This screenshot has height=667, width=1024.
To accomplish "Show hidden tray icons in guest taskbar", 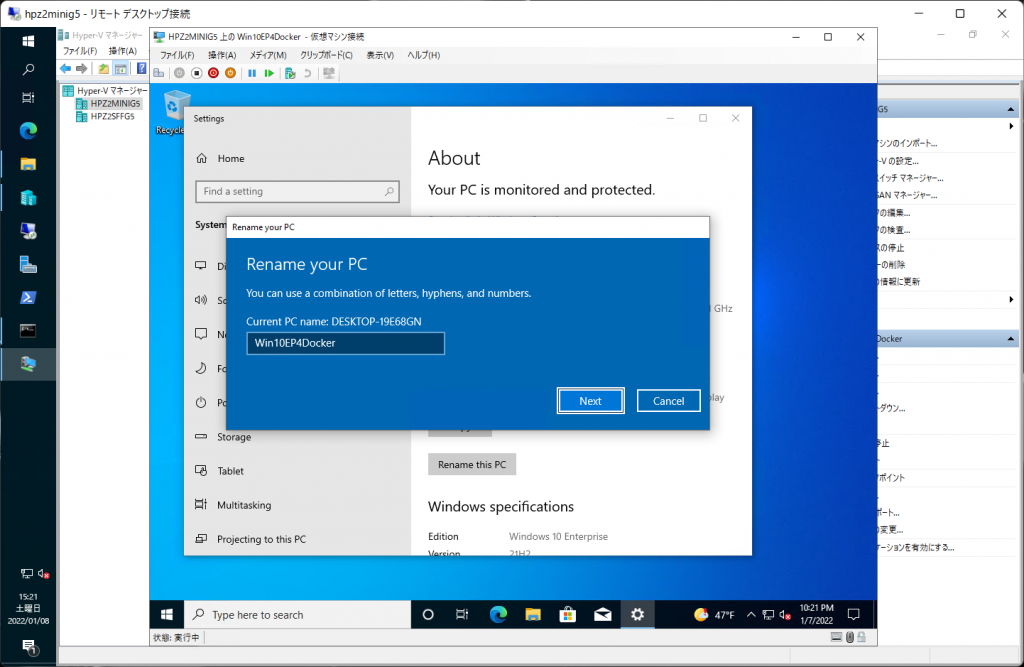I will (x=751, y=615).
